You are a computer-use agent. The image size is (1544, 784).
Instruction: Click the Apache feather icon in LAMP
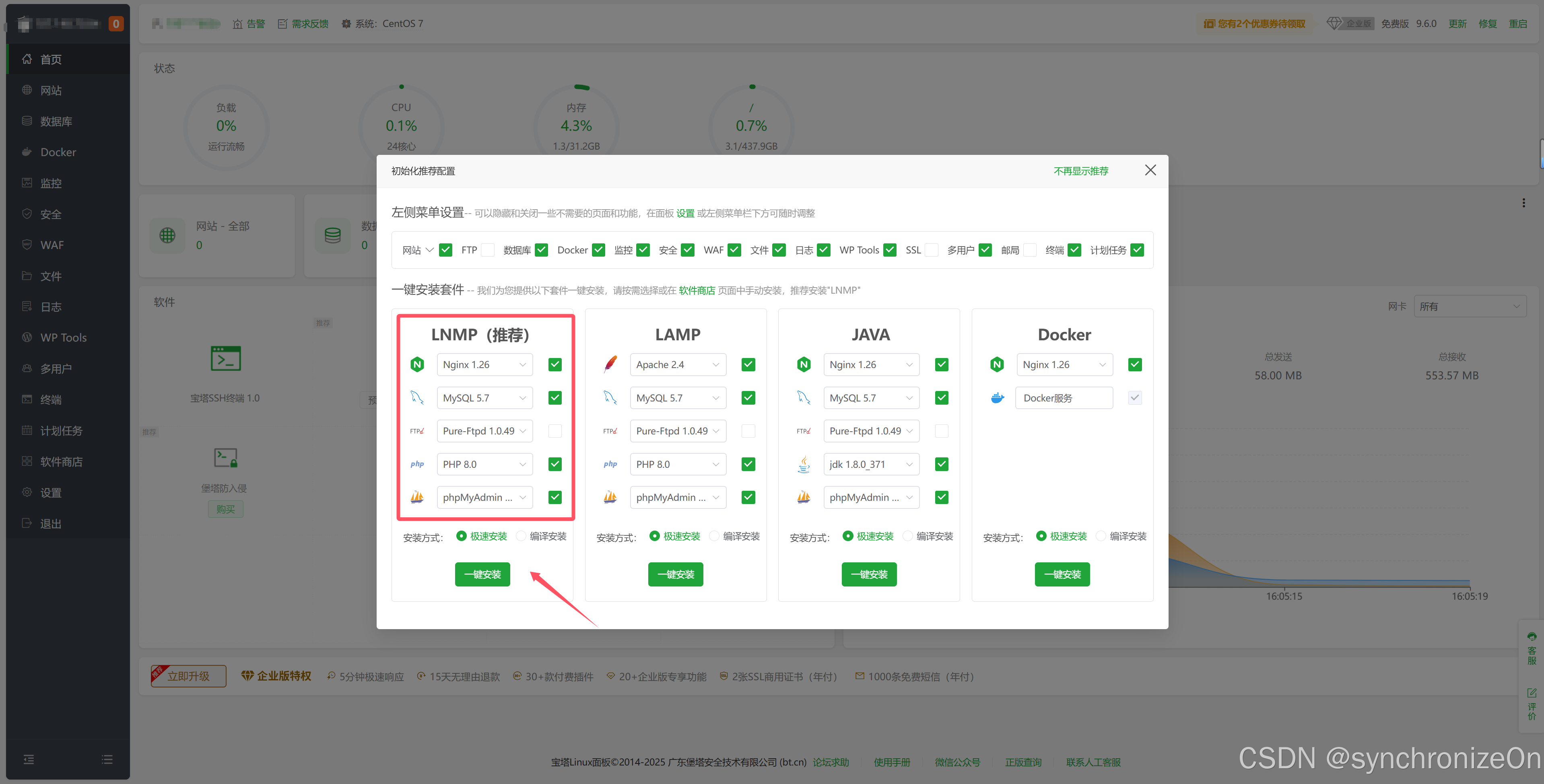tap(610, 364)
